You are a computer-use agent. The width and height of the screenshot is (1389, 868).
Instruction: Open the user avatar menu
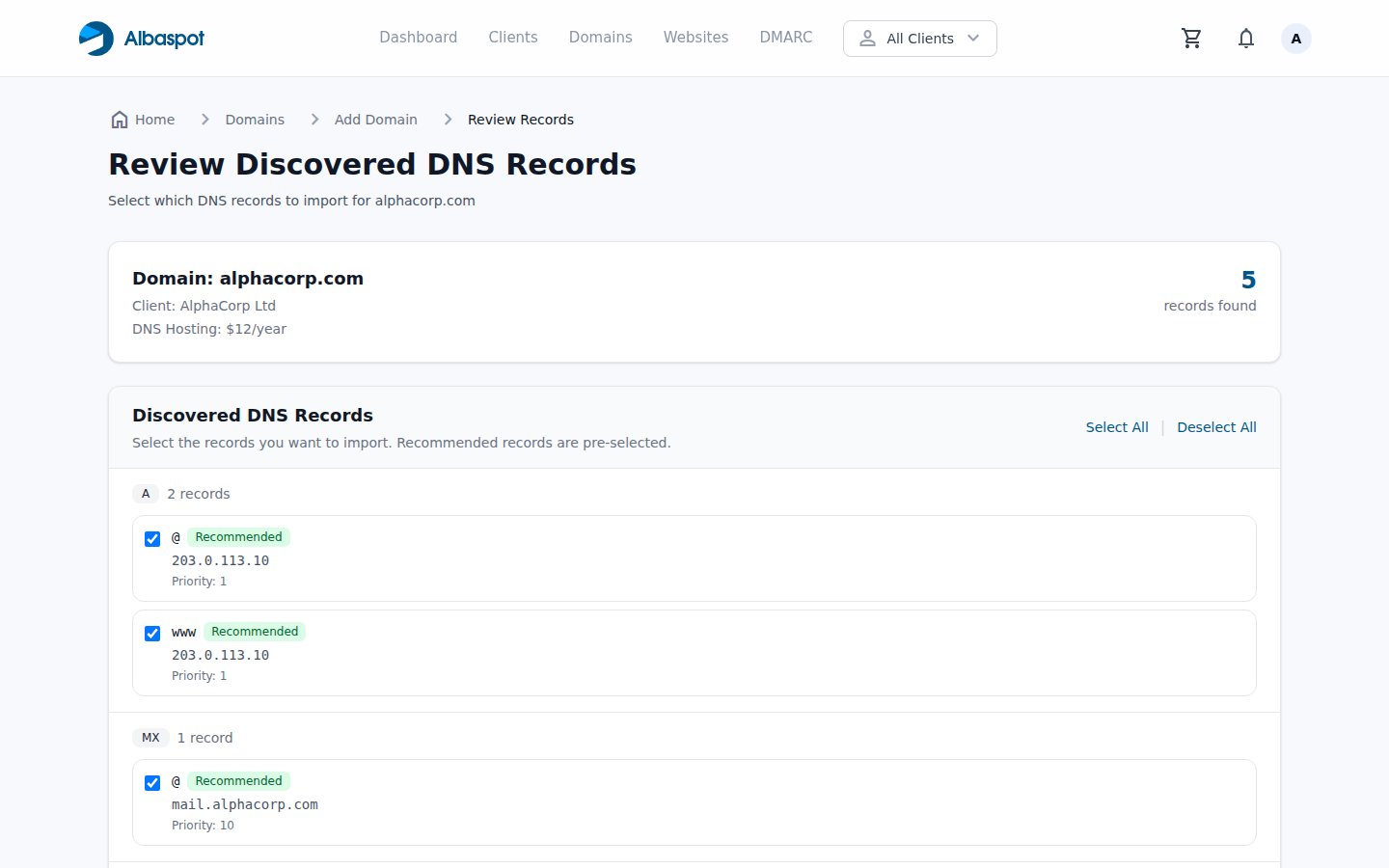[1295, 38]
